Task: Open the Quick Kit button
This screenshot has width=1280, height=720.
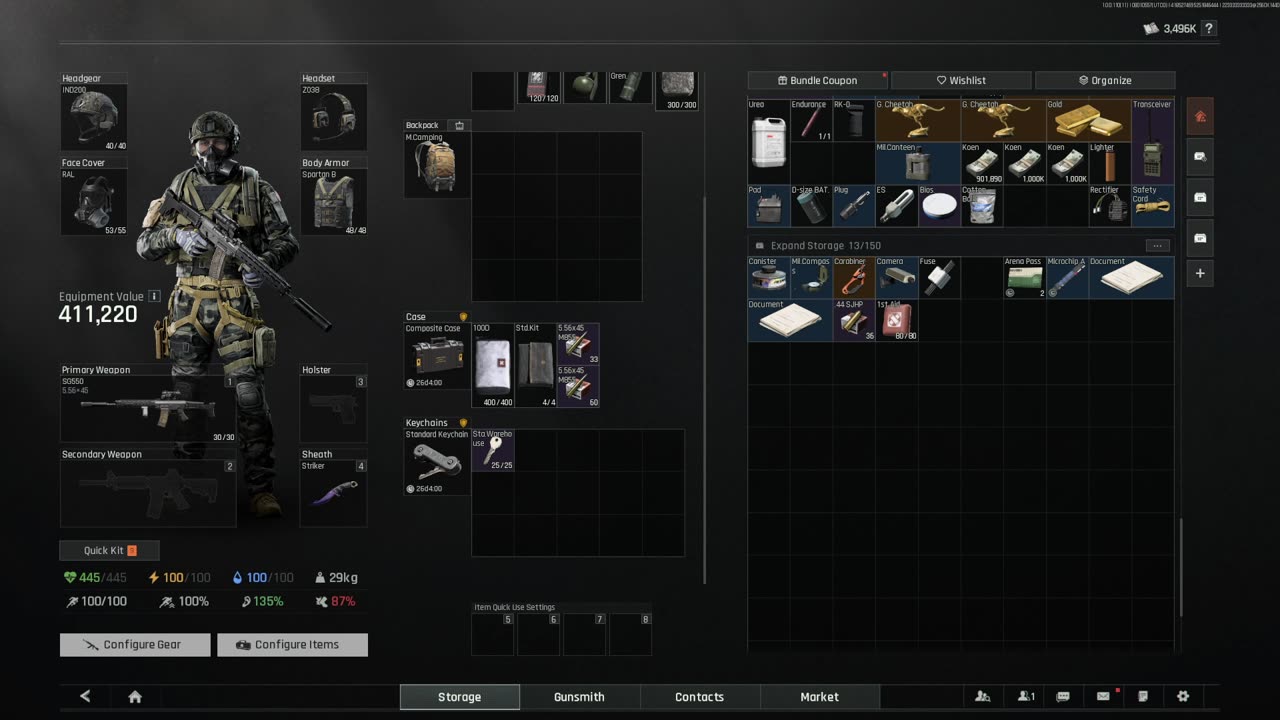Action: coord(109,550)
